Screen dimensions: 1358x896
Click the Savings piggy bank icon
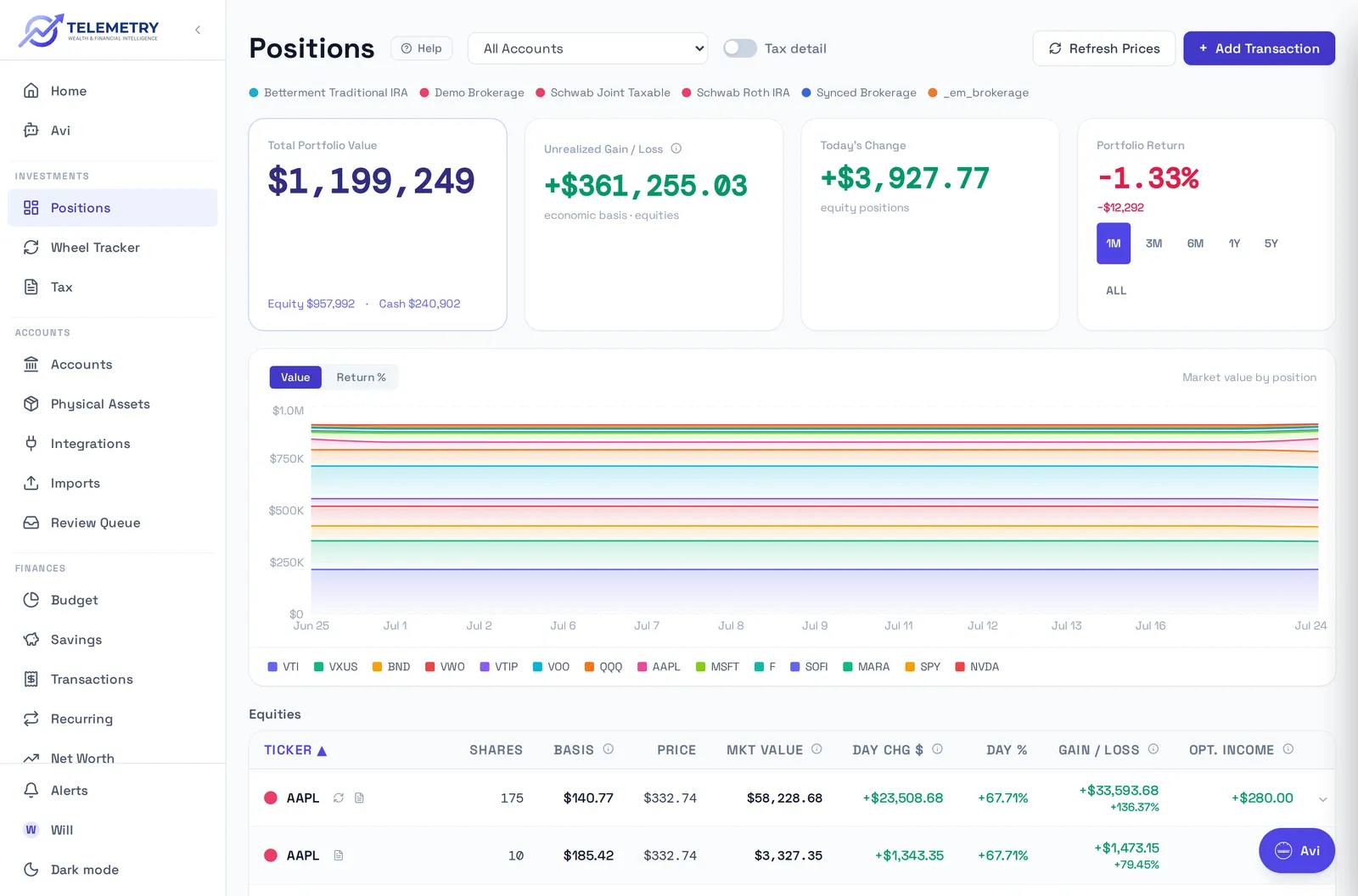(x=31, y=639)
